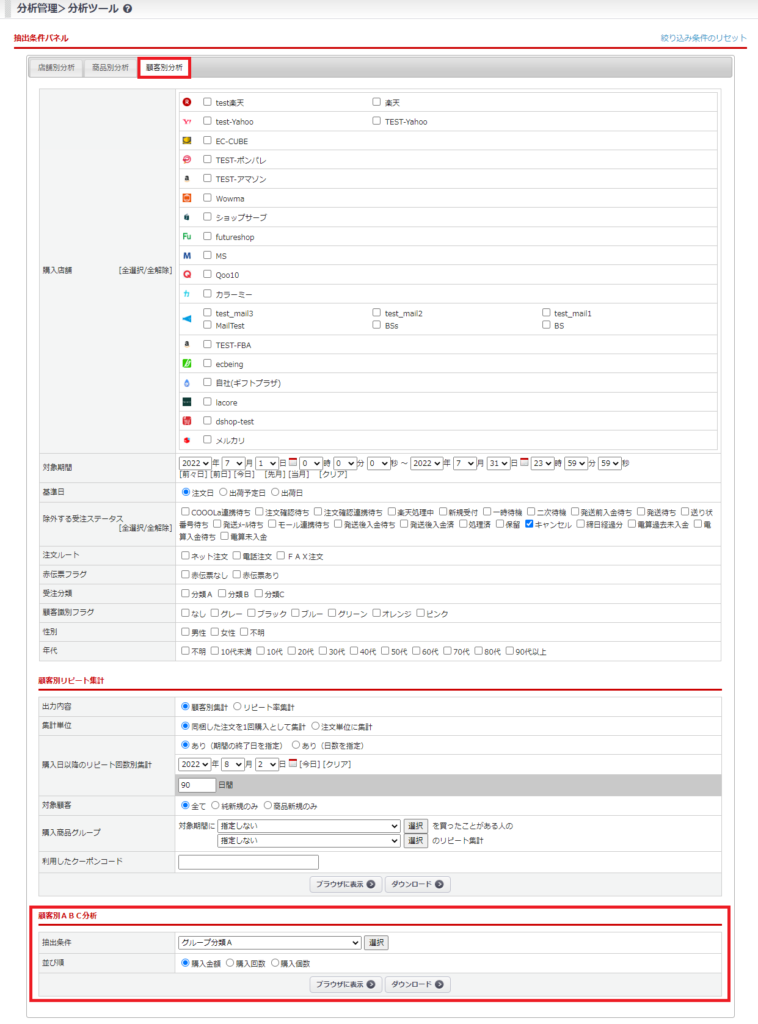
Task: Open the help icon beside 分析ツール title
Action: click(127, 8)
